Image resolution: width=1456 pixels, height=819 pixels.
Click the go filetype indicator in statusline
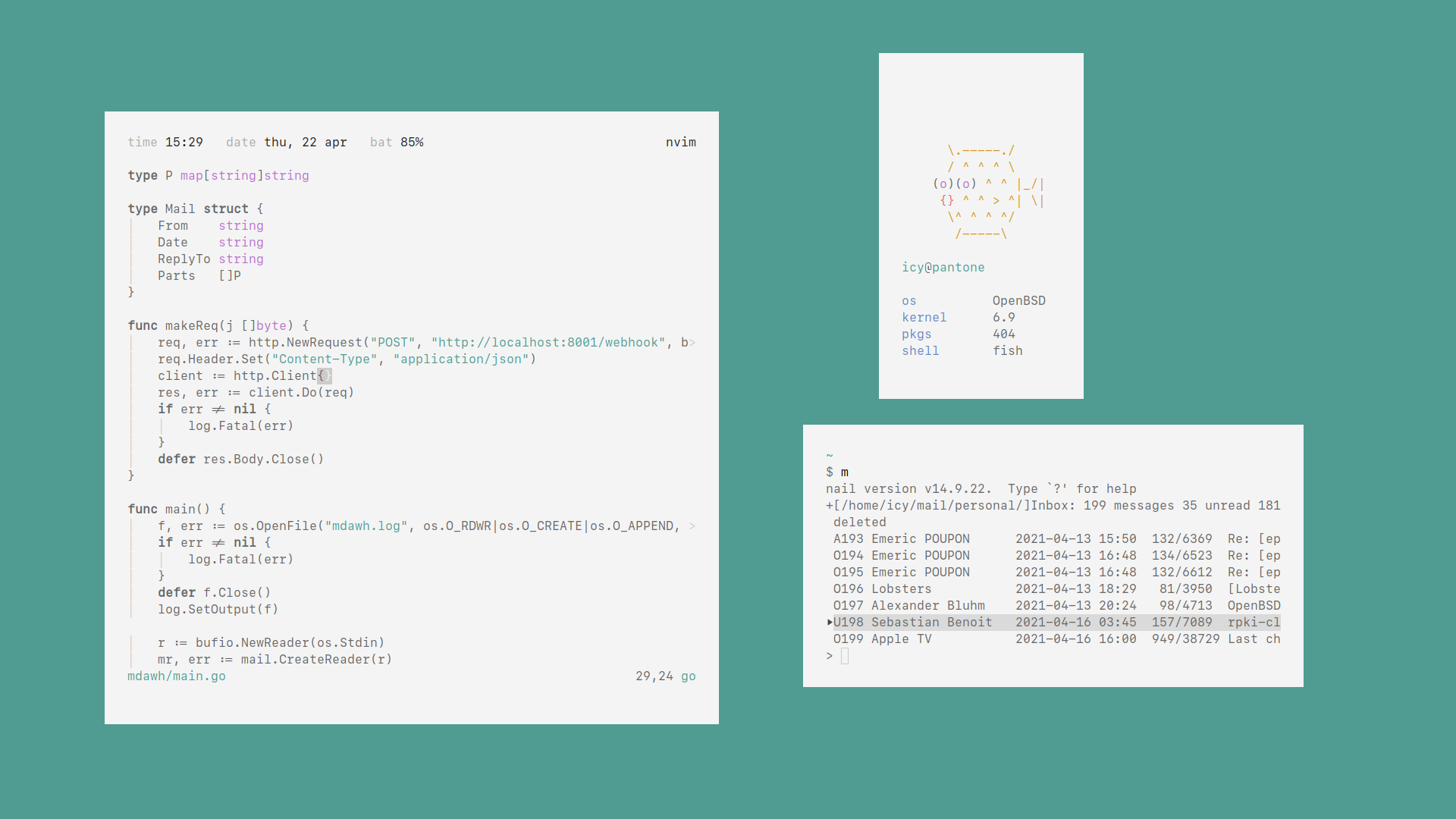pyautogui.click(x=688, y=676)
